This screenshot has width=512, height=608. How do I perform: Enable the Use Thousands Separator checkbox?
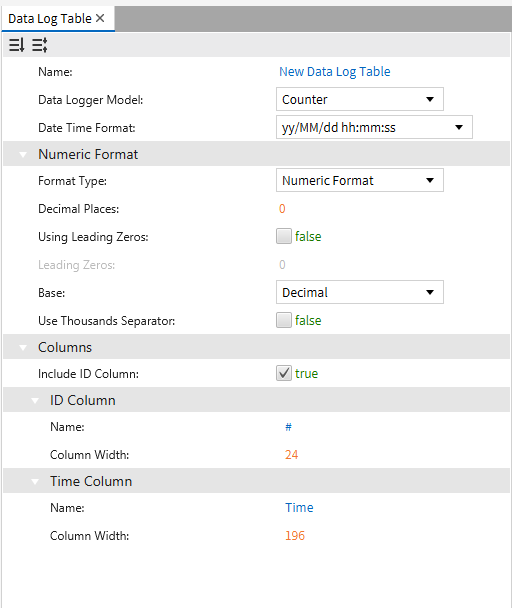(284, 320)
